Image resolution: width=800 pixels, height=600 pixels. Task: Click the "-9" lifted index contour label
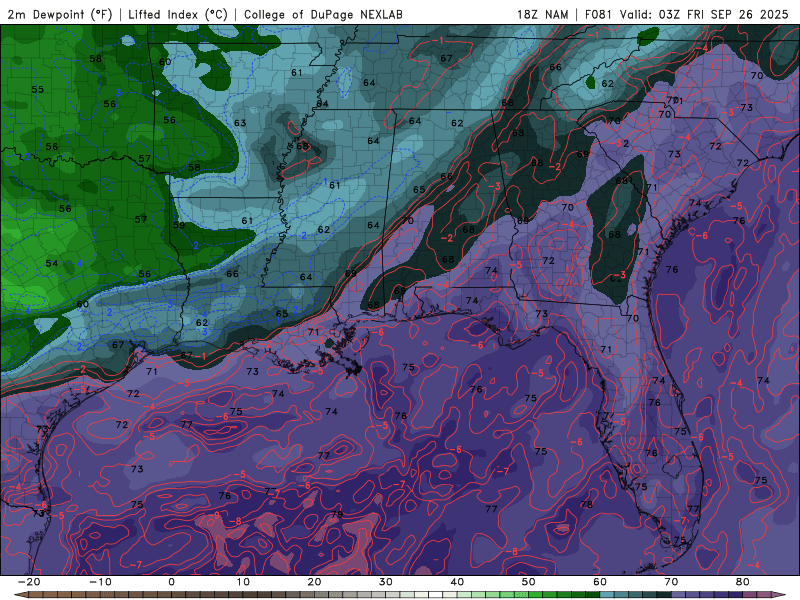(x=215, y=515)
